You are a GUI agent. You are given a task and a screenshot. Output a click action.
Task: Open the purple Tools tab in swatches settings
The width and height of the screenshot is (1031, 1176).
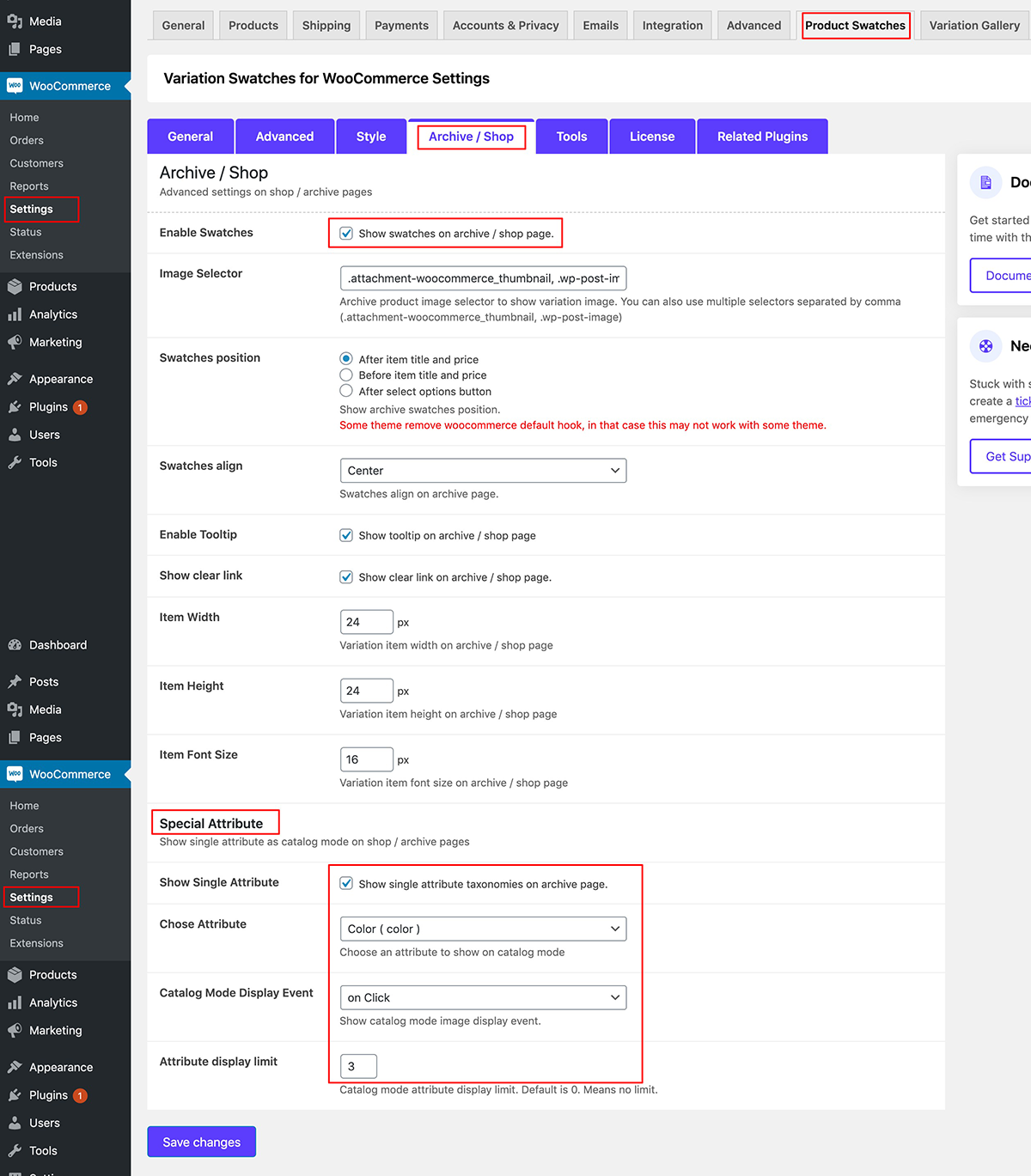coord(572,137)
